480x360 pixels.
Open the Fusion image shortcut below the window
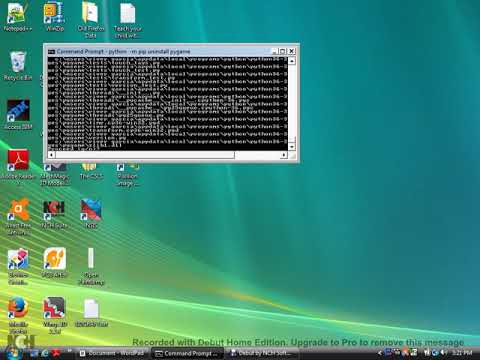[127, 175]
